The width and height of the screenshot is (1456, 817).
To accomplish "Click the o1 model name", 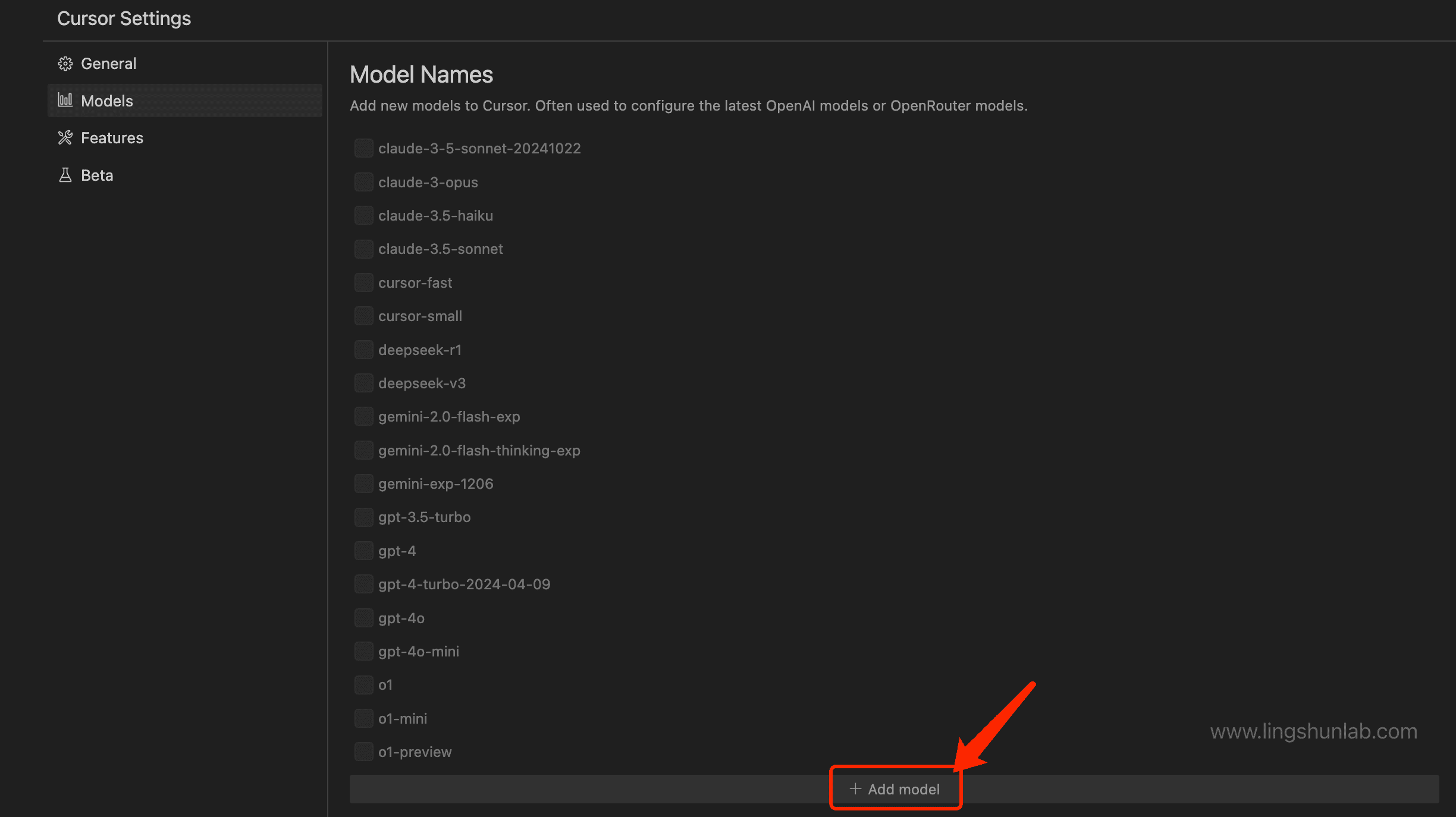I will point(385,684).
